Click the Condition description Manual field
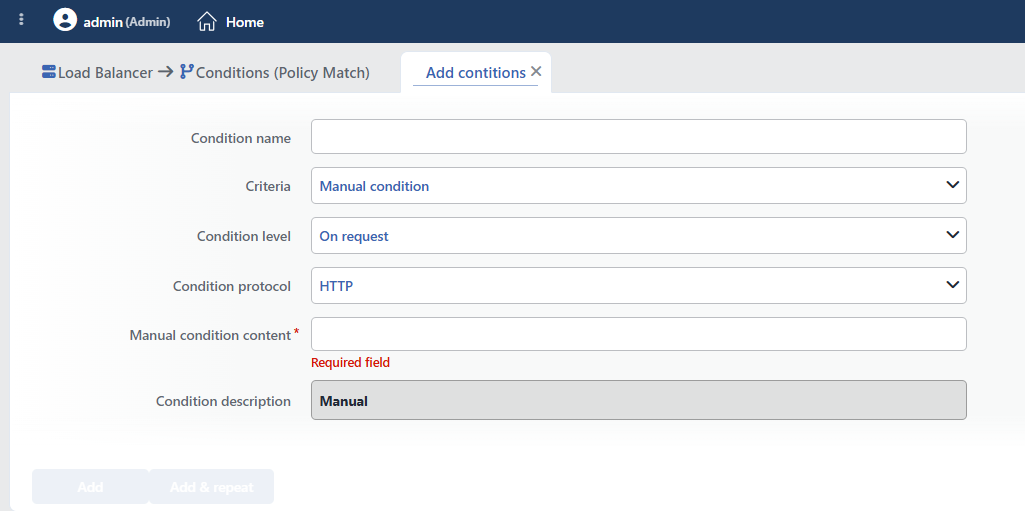1025x511 pixels. pyautogui.click(x=639, y=400)
